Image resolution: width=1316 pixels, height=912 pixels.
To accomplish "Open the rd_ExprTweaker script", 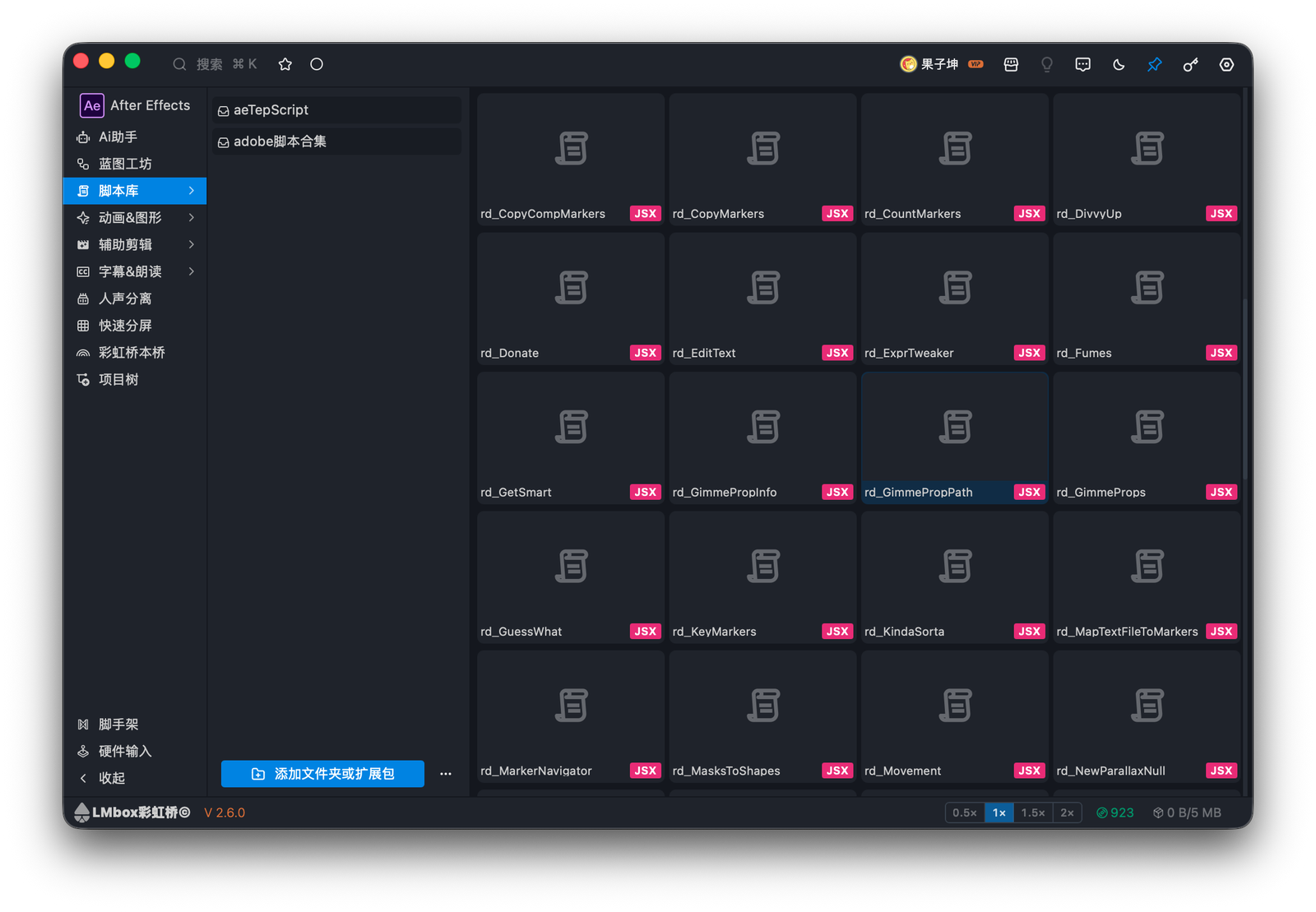I will coord(955,299).
